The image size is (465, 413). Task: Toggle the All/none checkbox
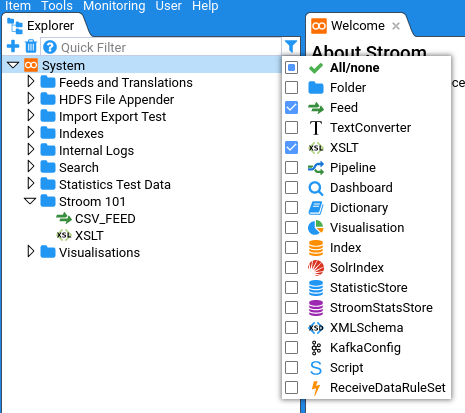point(292,68)
